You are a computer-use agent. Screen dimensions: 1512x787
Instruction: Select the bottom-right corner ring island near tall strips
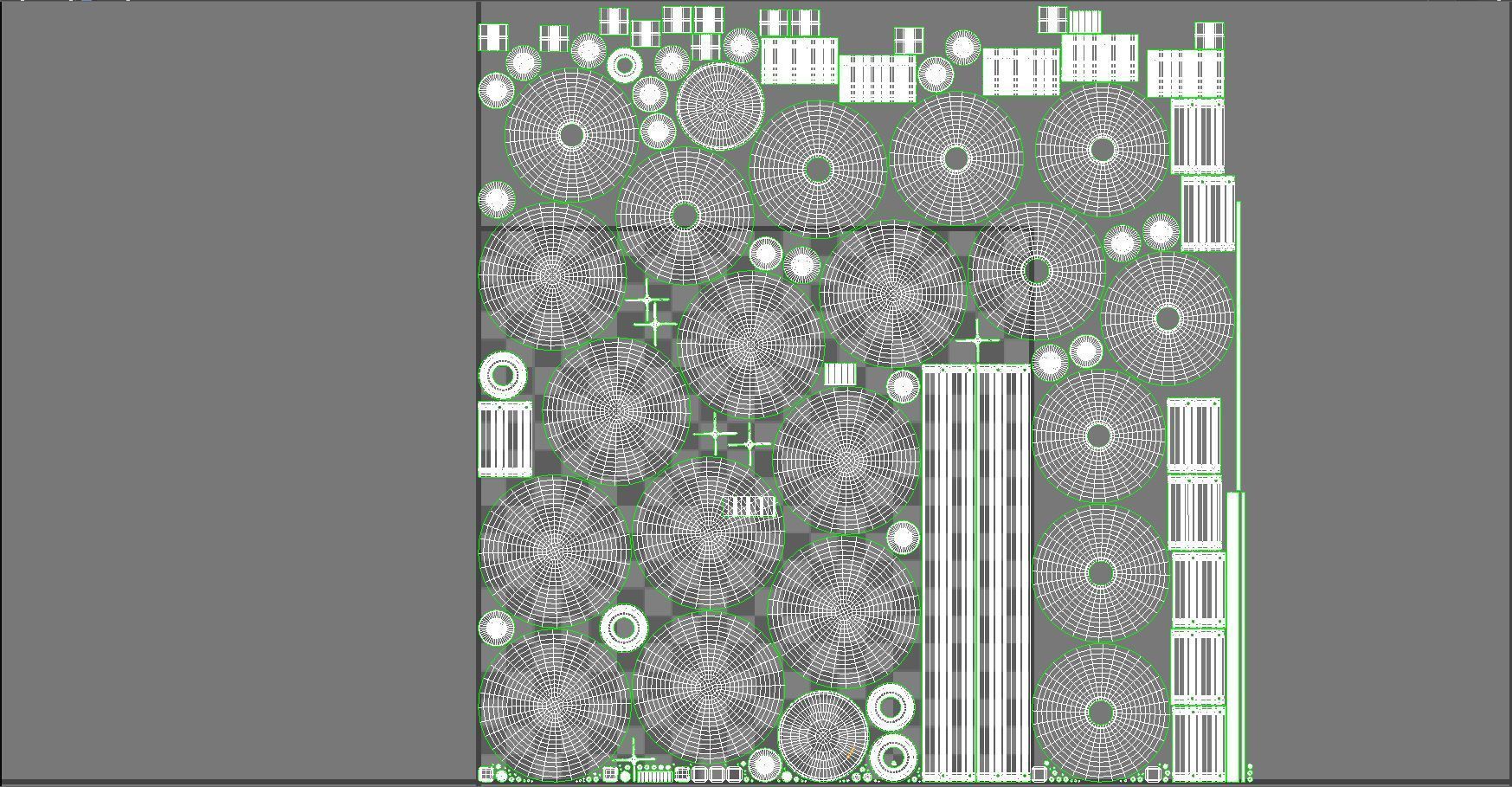click(893, 757)
